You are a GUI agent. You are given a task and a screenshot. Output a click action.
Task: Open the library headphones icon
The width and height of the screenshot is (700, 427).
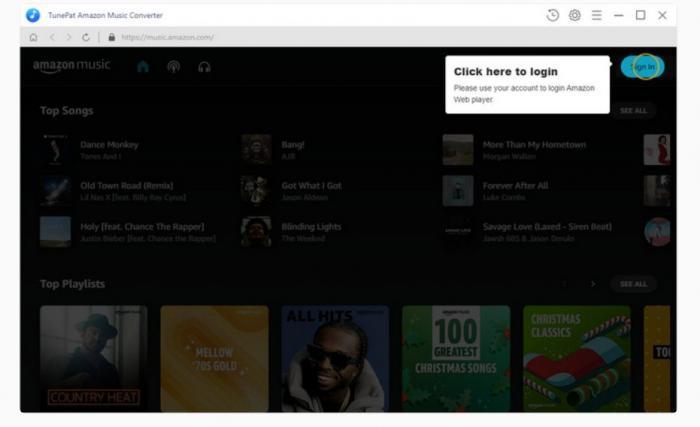[x=204, y=67]
